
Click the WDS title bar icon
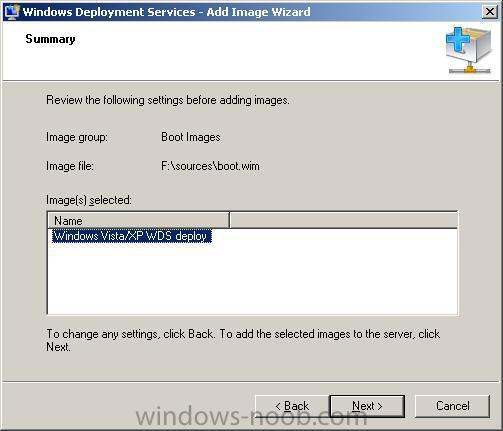[12, 12]
